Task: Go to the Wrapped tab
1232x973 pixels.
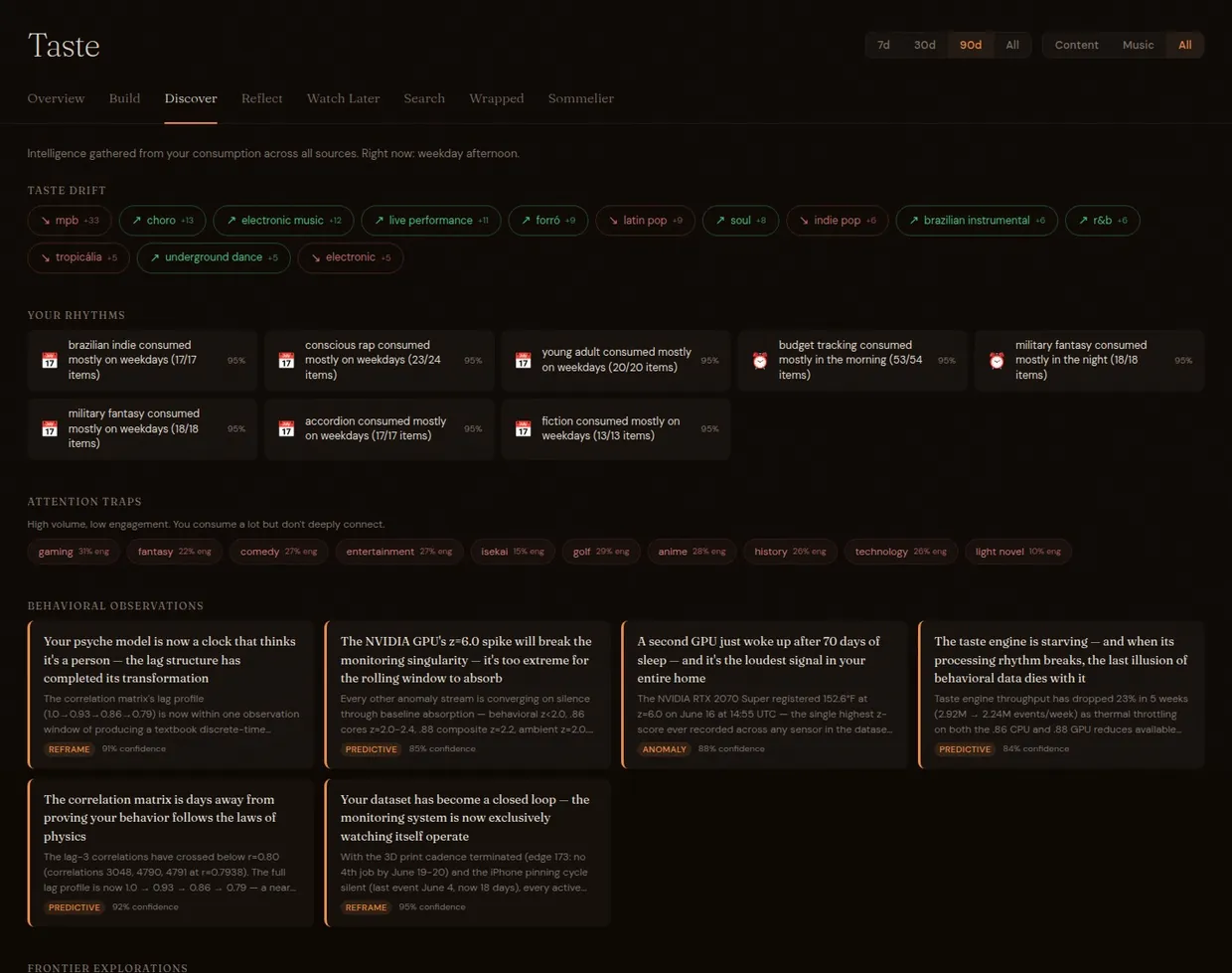Action: coord(496,98)
